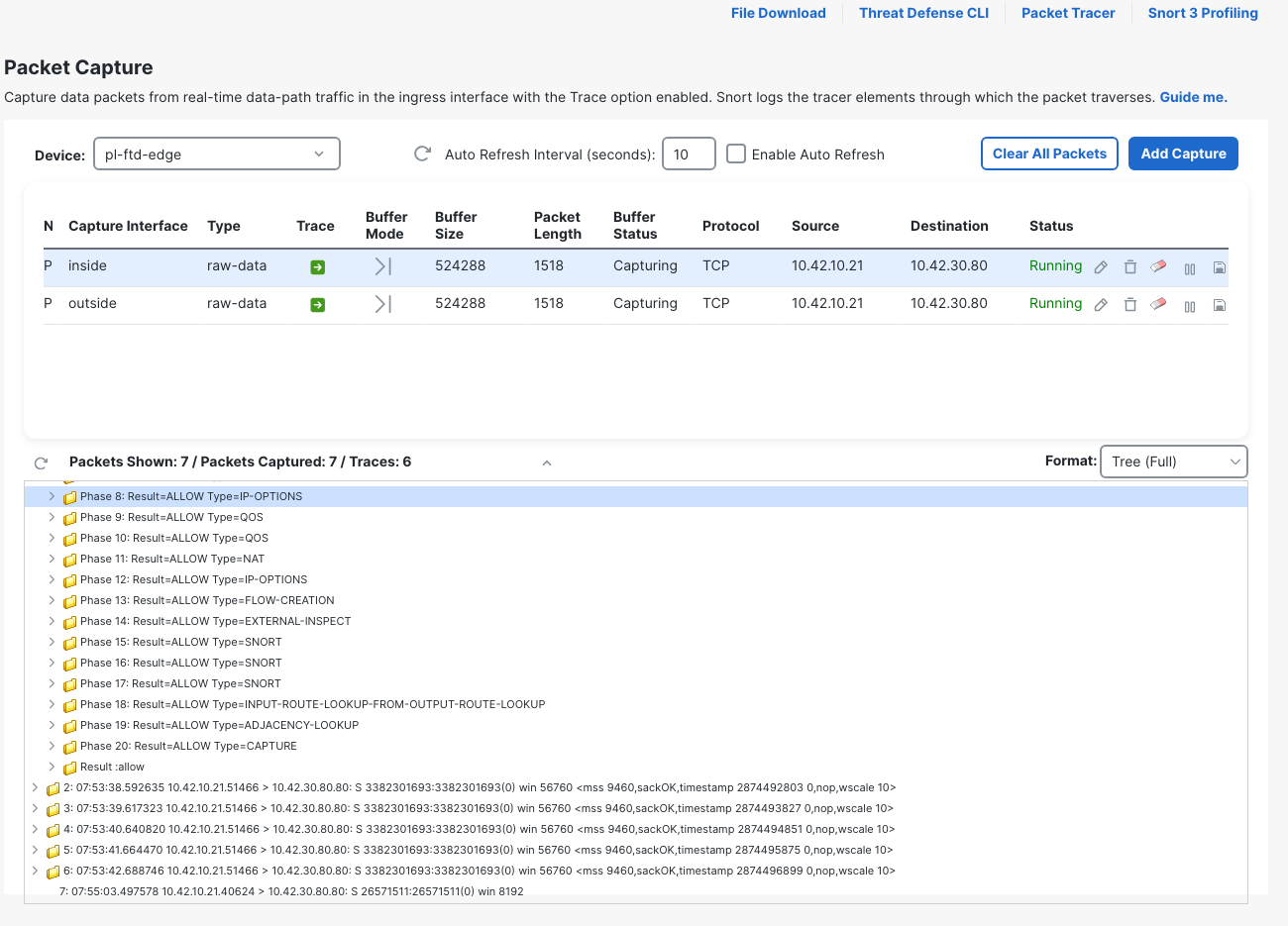The width and height of the screenshot is (1288, 926).
Task: Save the inside capture to file
Action: click(x=1220, y=267)
